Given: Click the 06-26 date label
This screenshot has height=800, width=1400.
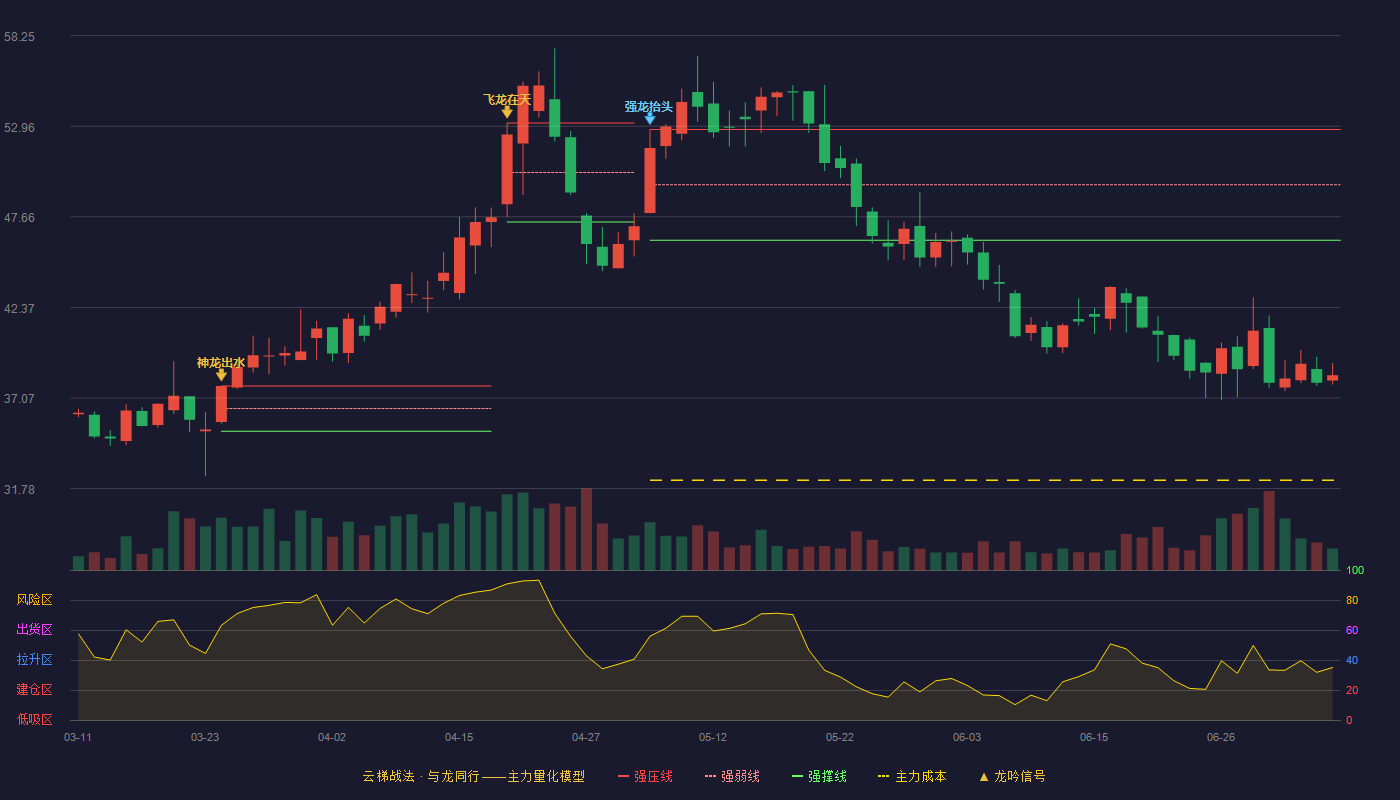Looking at the screenshot, I should [x=1221, y=737].
